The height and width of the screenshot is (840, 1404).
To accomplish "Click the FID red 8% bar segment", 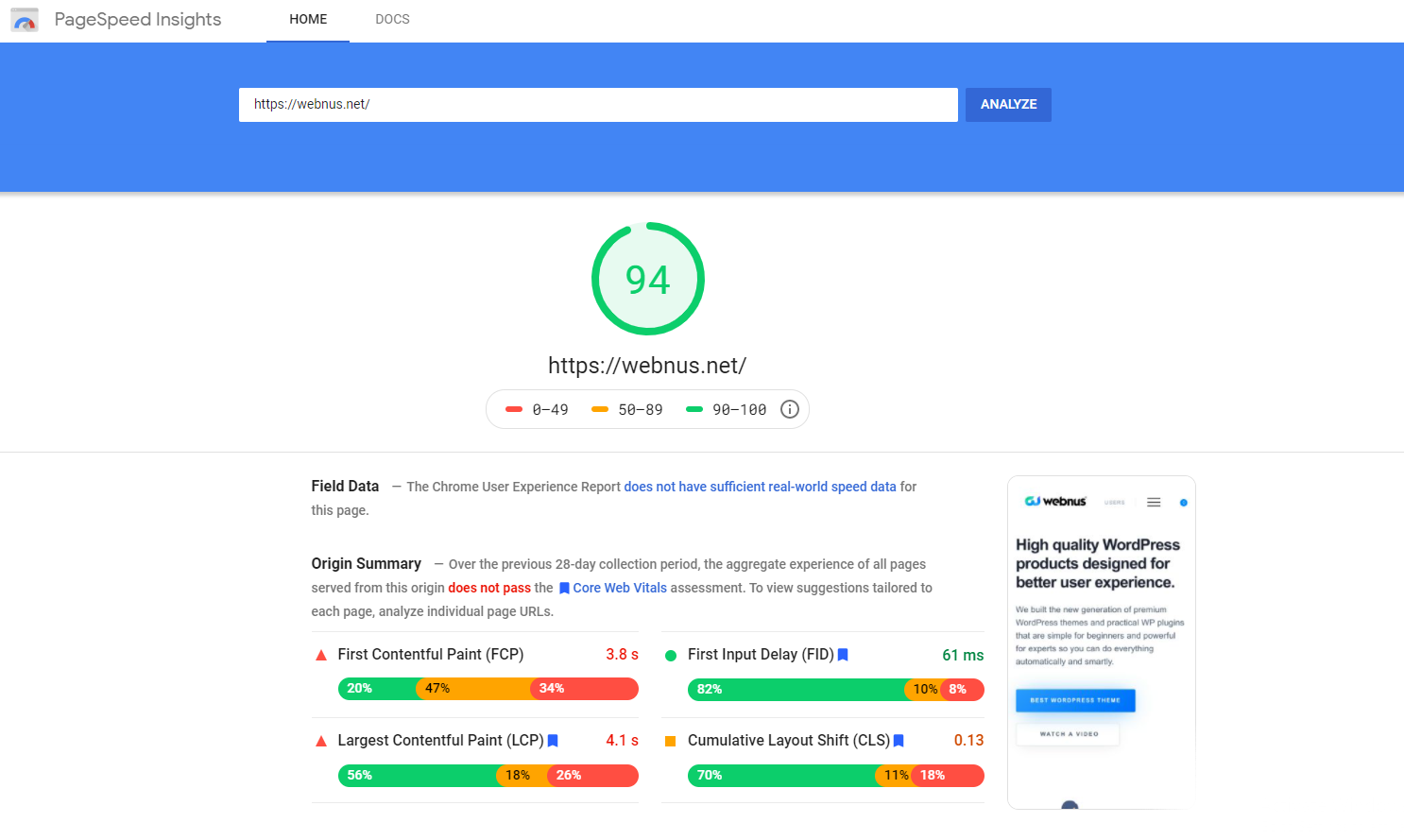I will pyautogui.click(x=963, y=690).
